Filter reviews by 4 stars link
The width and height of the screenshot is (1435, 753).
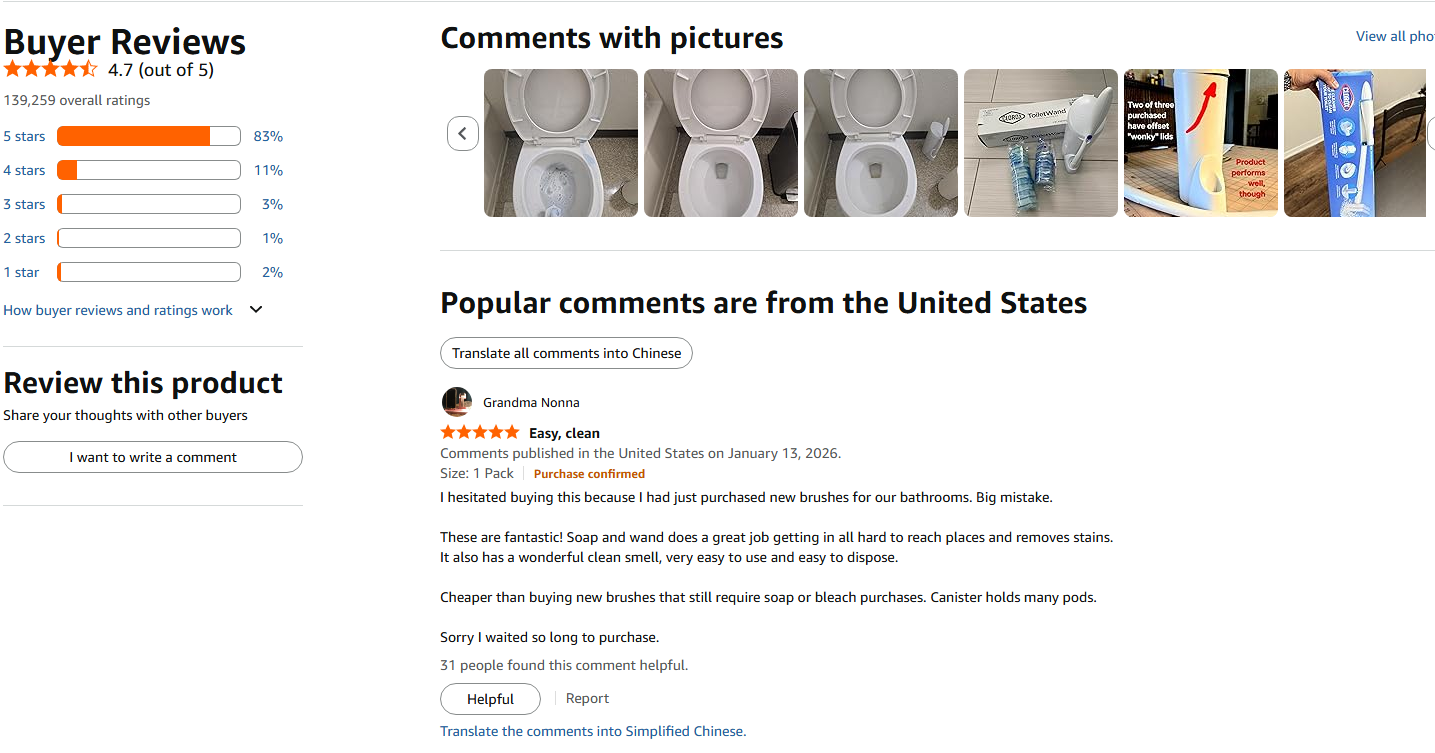[24, 170]
